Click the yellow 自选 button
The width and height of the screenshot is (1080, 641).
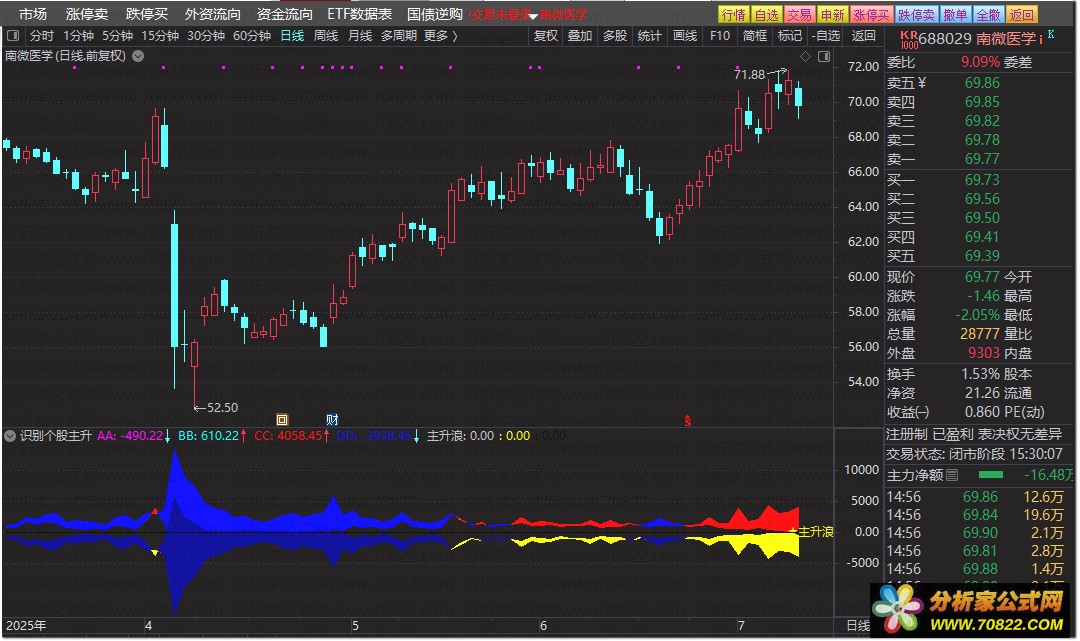(767, 14)
